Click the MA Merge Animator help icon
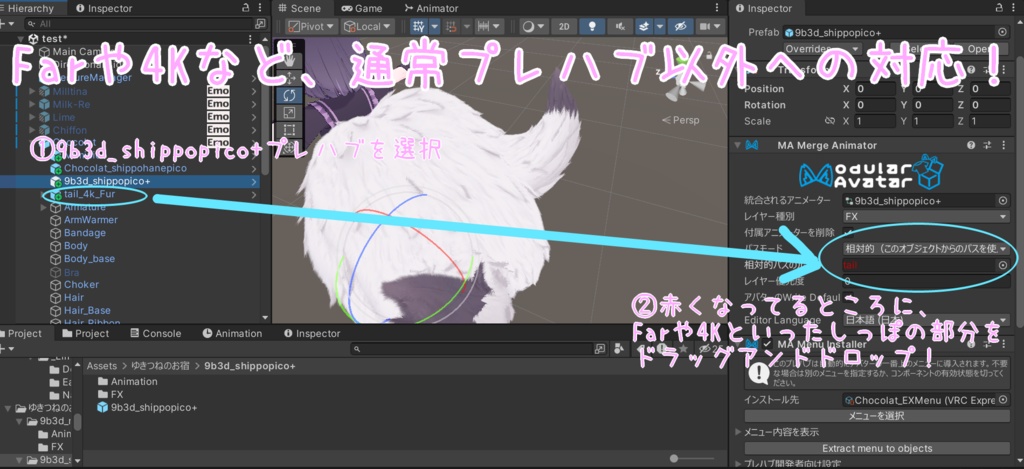The image size is (1024, 469). [x=971, y=145]
